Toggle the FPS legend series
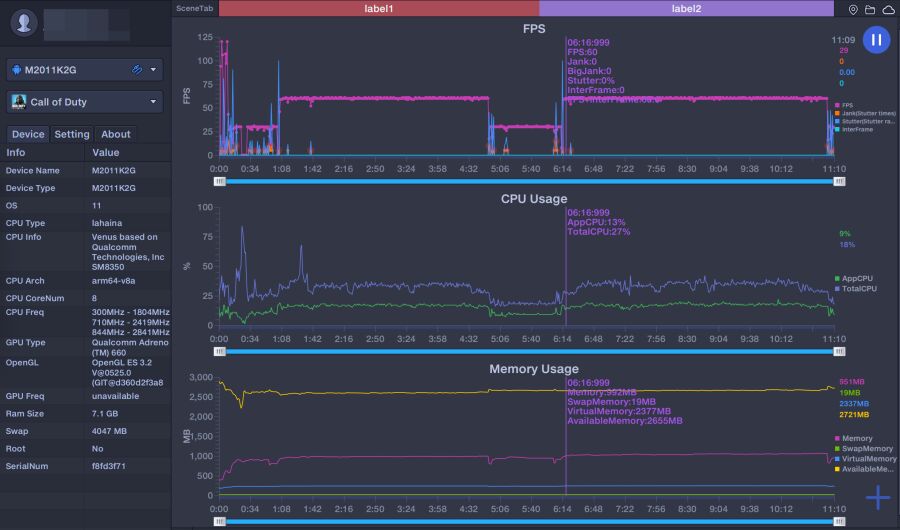The height and width of the screenshot is (530, 900). pos(844,105)
